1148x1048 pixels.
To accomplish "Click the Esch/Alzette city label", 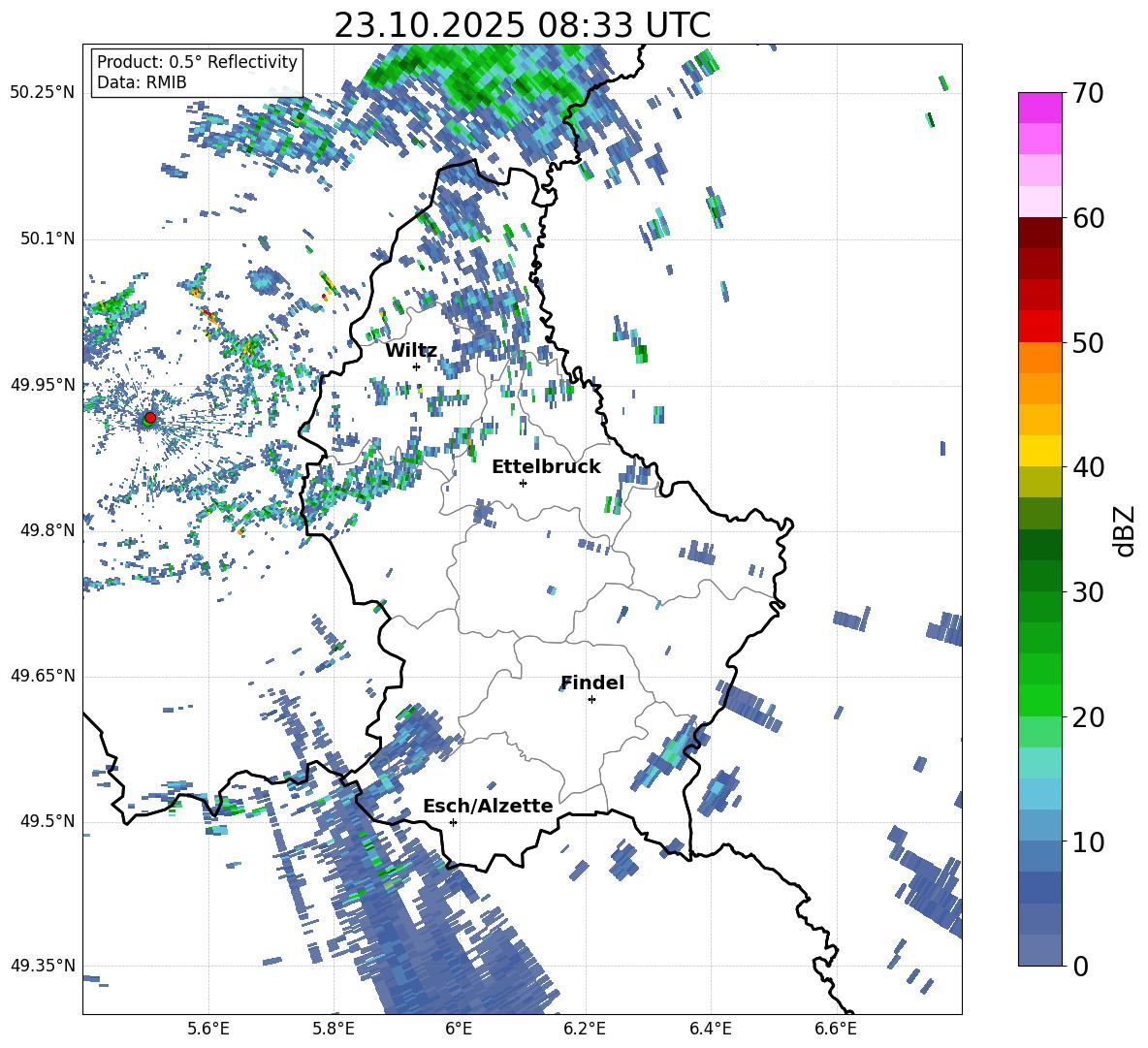I will (x=488, y=806).
